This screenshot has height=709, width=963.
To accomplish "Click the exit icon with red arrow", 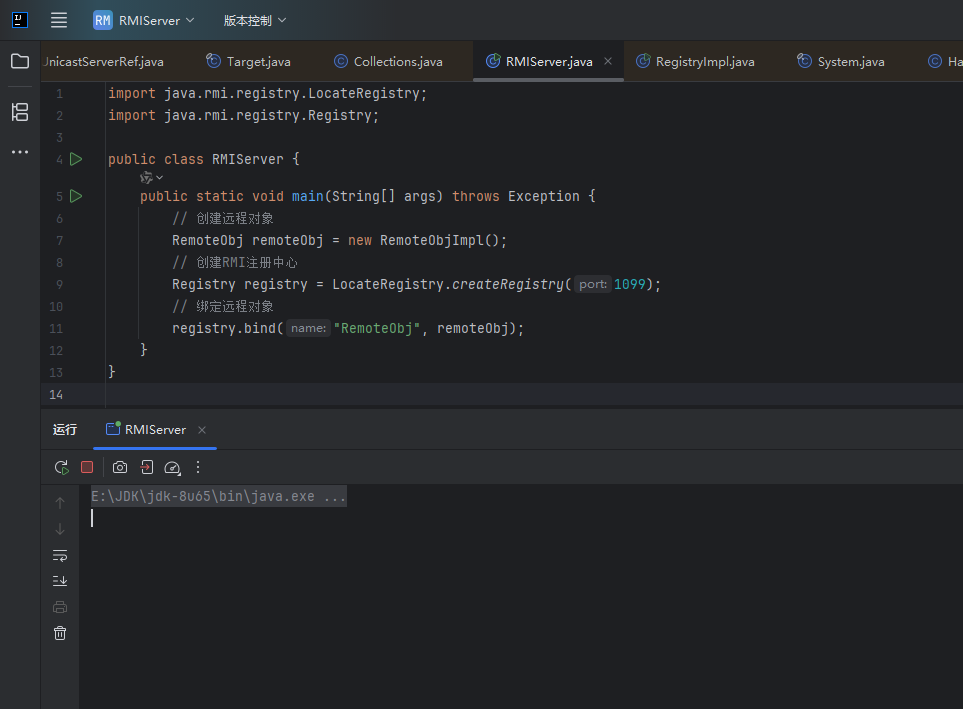I will 146,467.
